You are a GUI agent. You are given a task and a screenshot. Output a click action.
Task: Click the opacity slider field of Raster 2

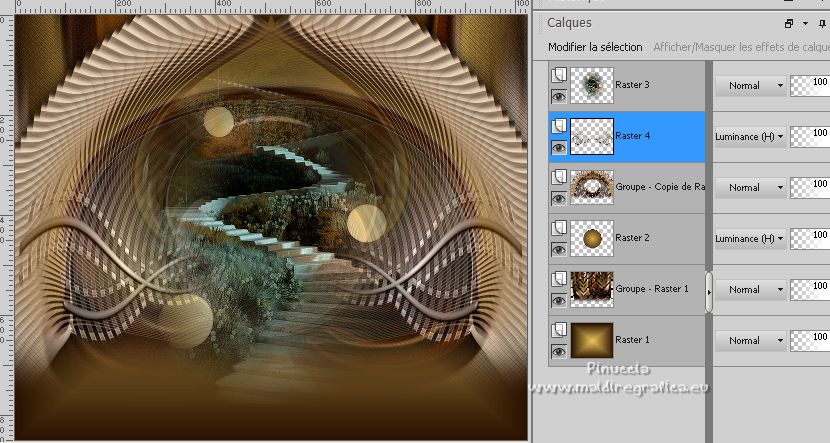point(810,239)
